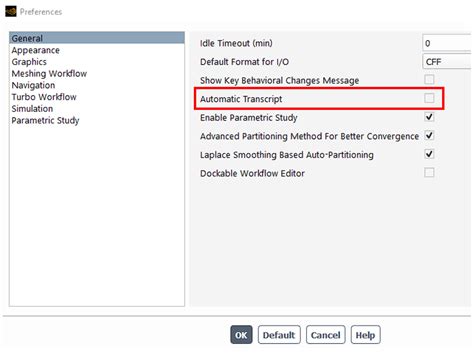Select the Navigation category
474x361 pixels.
(x=33, y=85)
